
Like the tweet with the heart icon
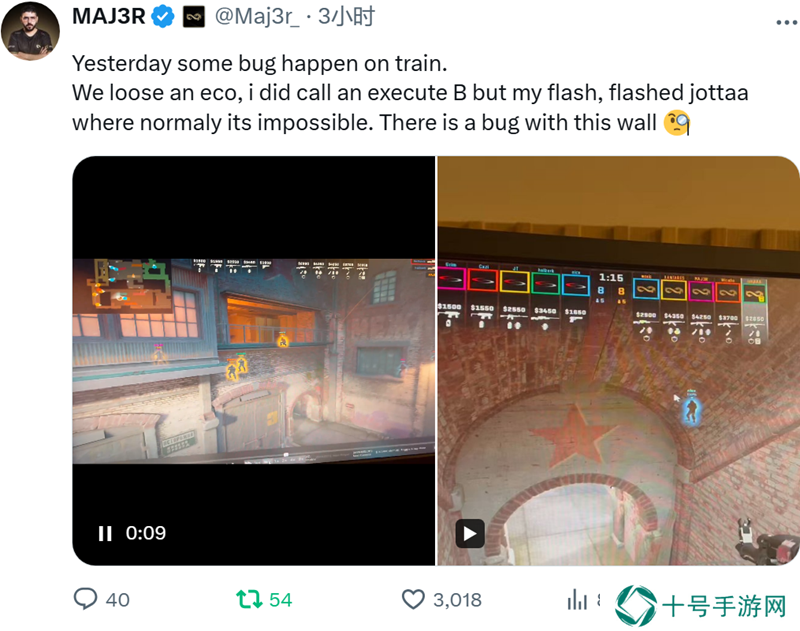[x=413, y=599]
